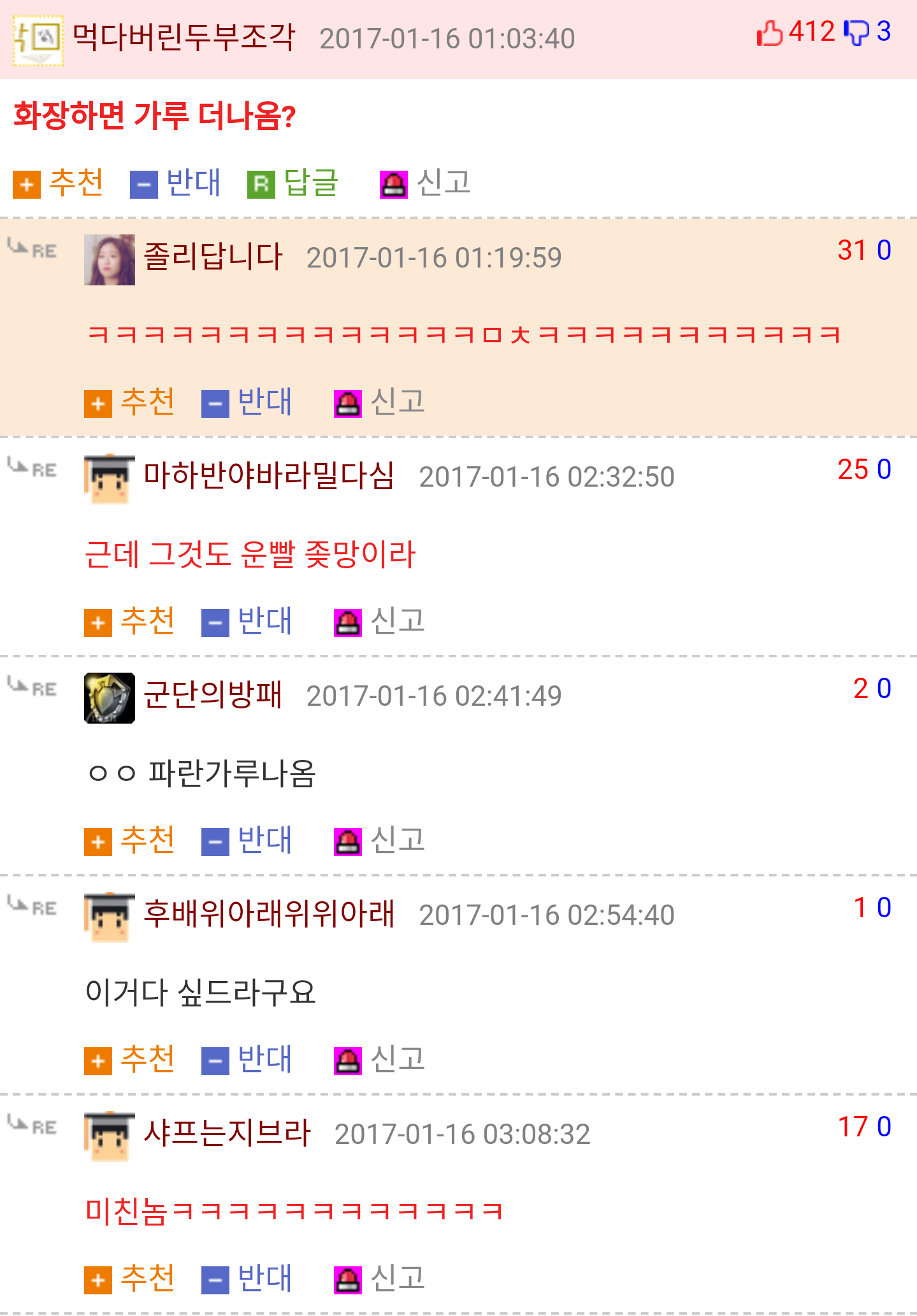Click 반대 text under 샤프는지브라 comment

tap(265, 1278)
